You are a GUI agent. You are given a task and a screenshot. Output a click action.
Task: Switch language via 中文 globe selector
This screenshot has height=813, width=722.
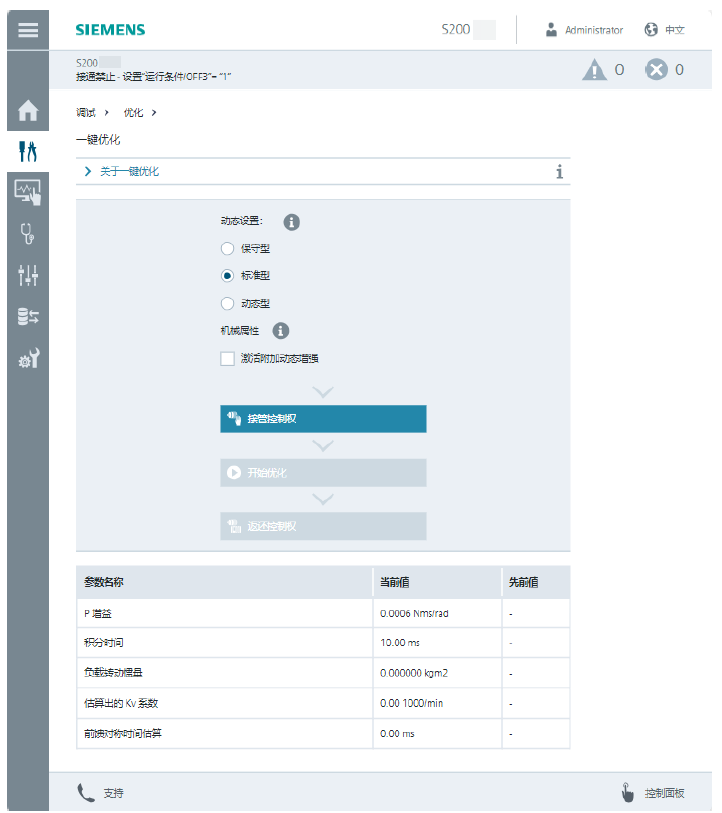pyautogui.click(x=665, y=30)
